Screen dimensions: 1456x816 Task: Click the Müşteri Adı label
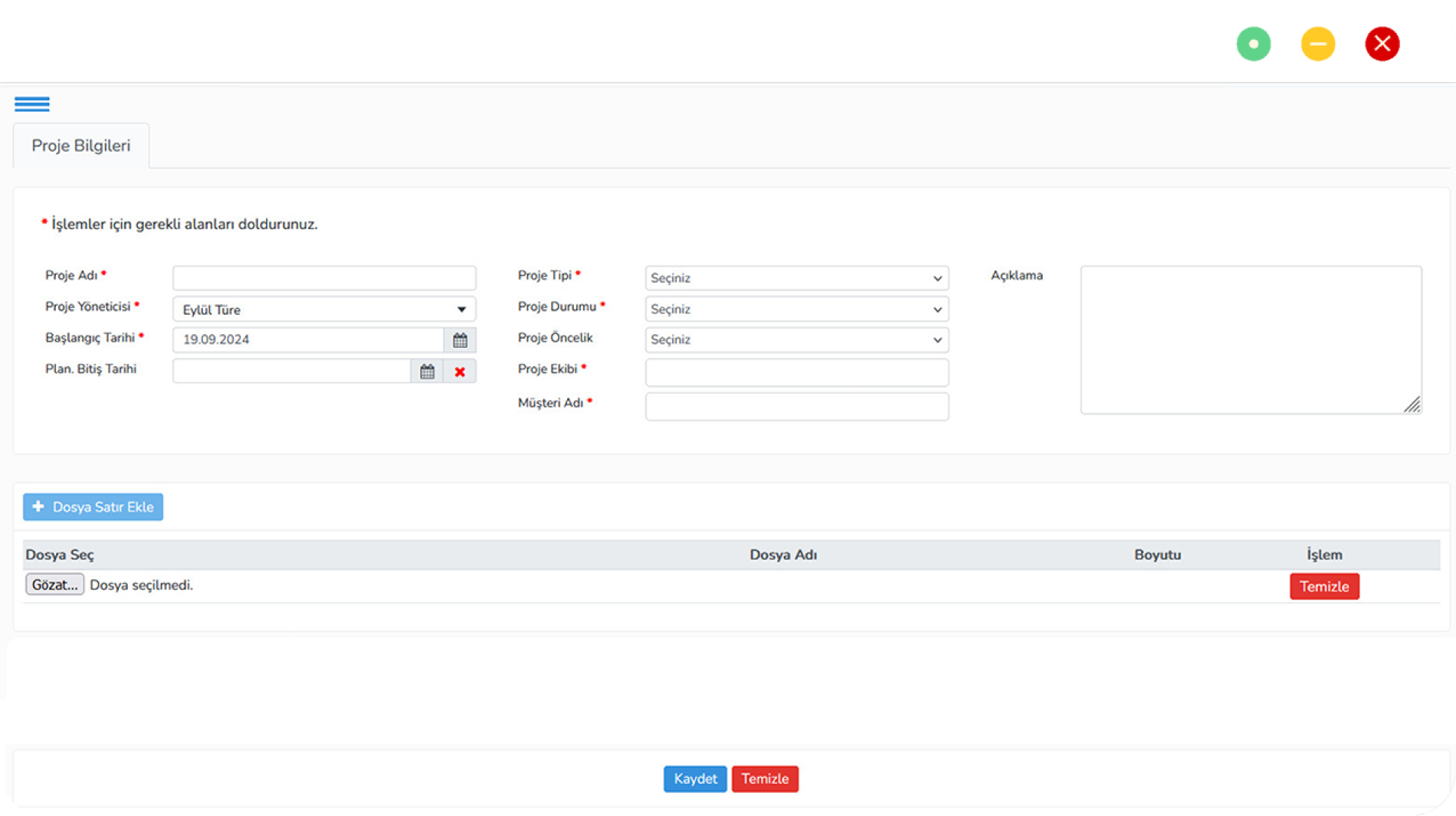(x=551, y=403)
